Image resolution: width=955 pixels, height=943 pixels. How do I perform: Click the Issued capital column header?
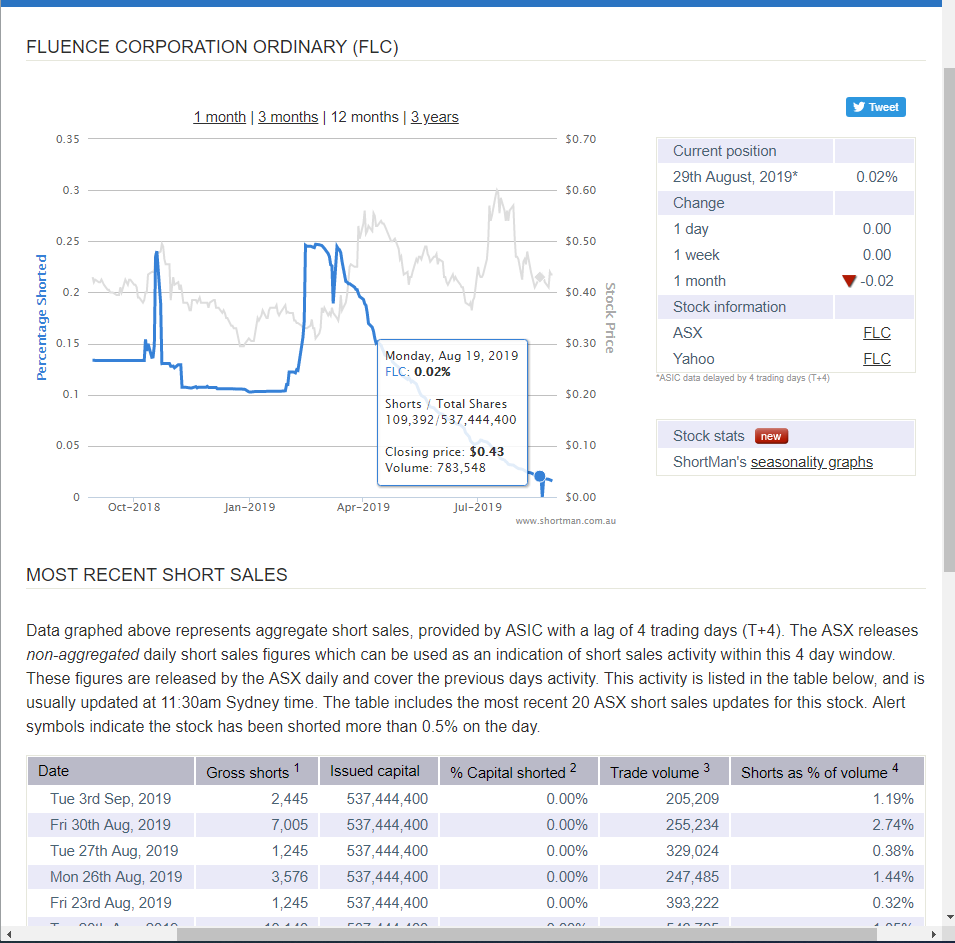379,771
